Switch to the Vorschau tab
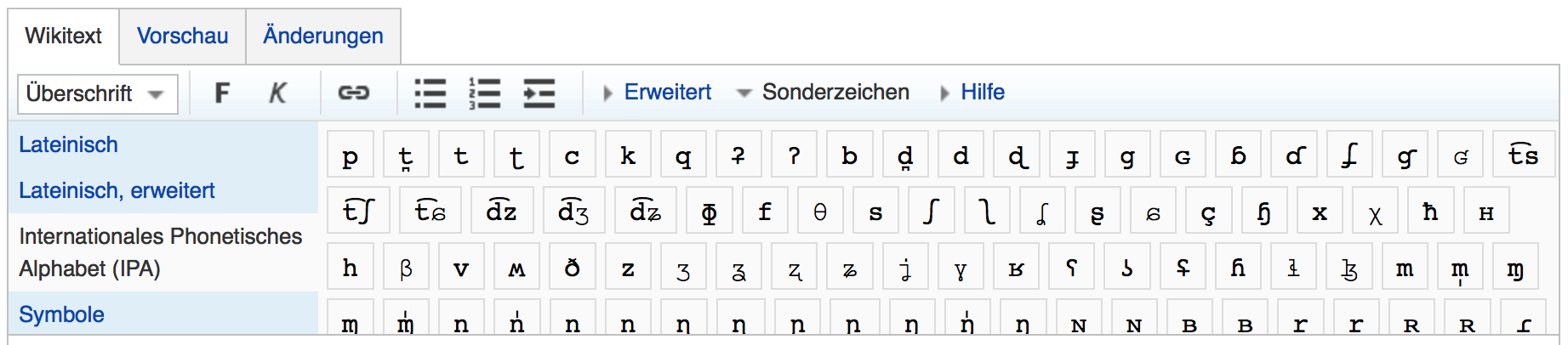The height and width of the screenshot is (345, 1568). (x=182, y=36)
